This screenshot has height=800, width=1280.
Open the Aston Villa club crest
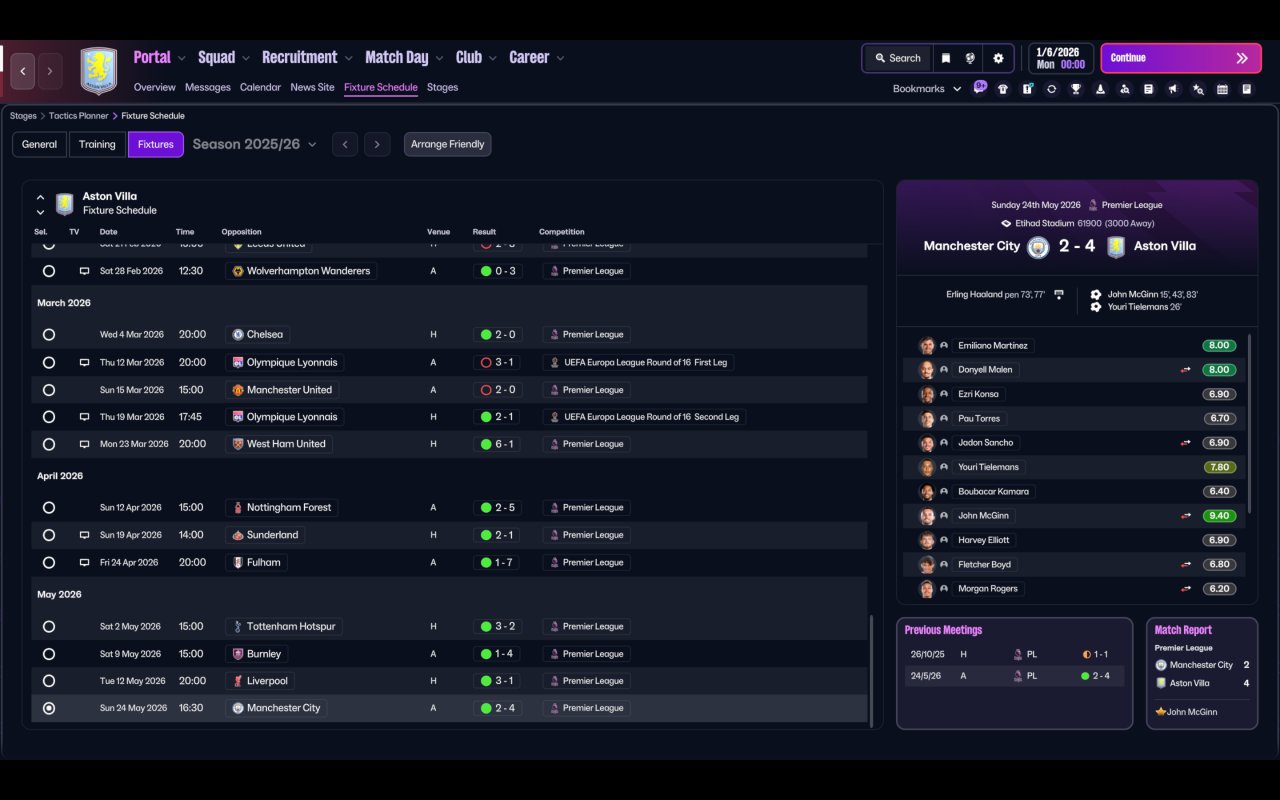click(x=99, y=71)
